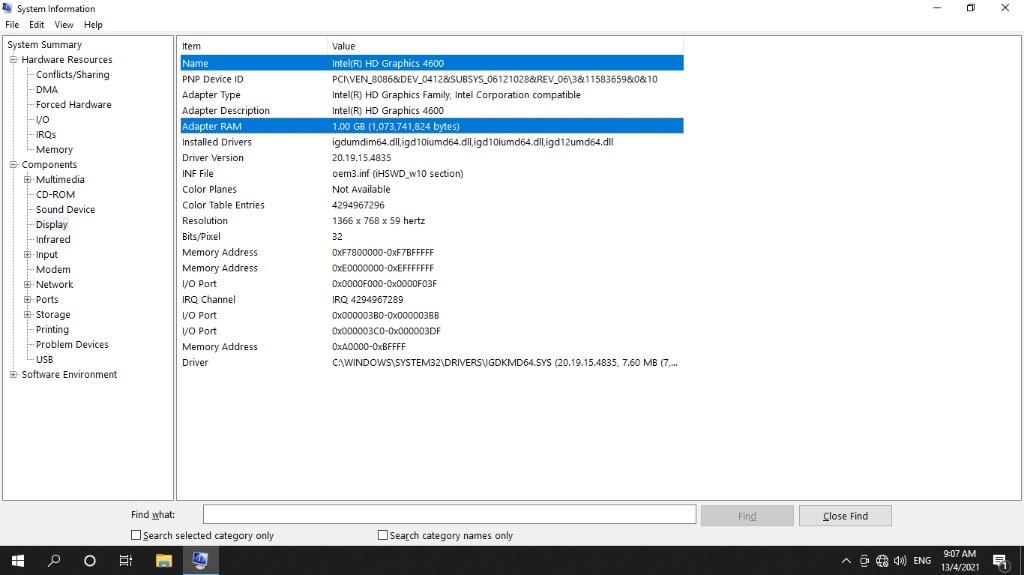Select IRQs tree item
The image size is (1024, 575).
click(46, 135)
